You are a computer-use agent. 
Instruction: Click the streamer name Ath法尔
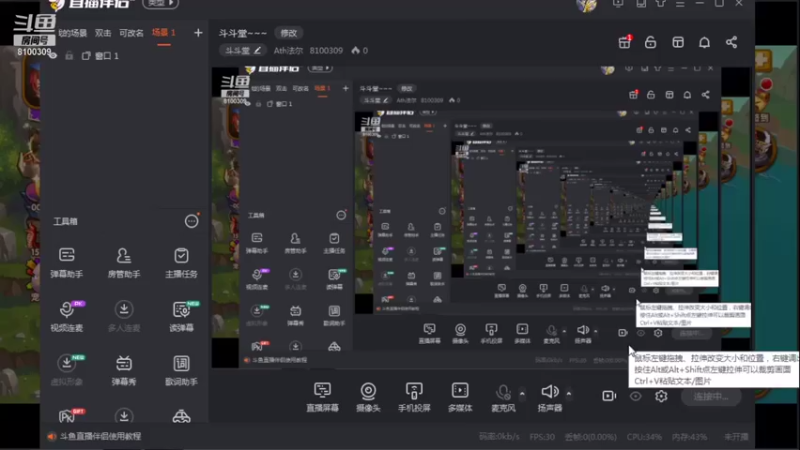(288, 51)
